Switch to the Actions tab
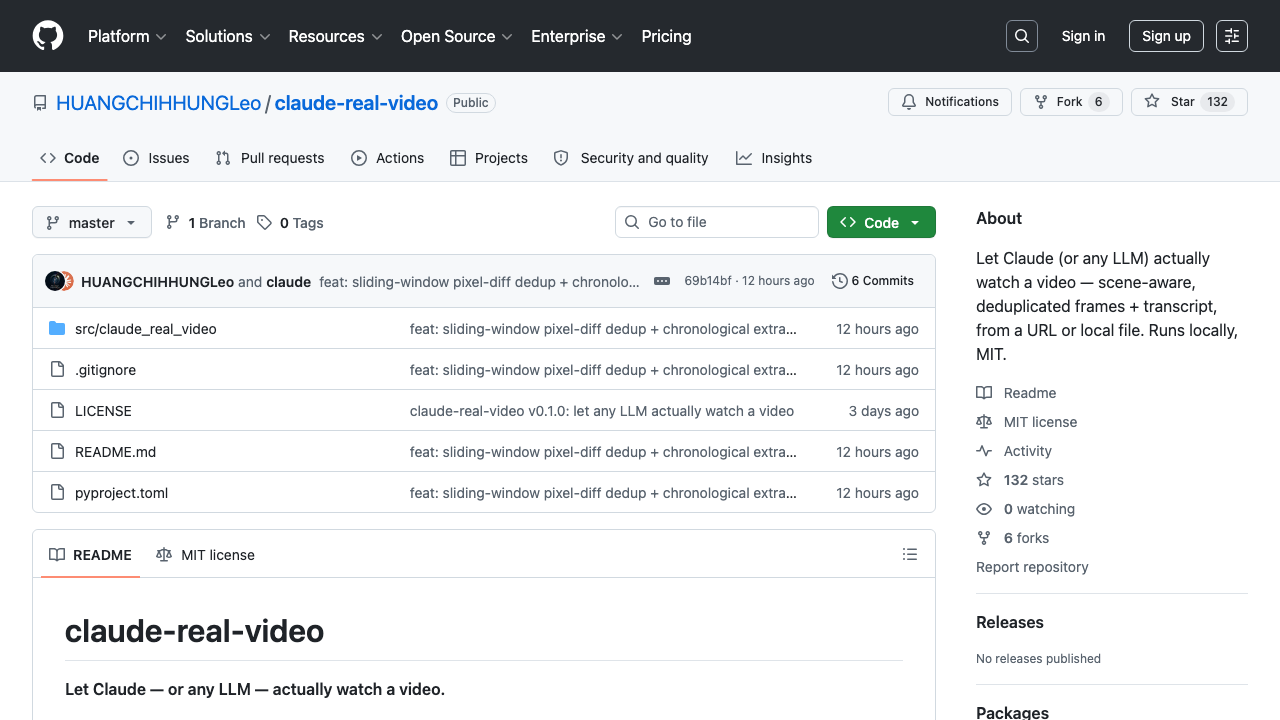This screenshot has height=720, width=1280. tap(388, 158)
